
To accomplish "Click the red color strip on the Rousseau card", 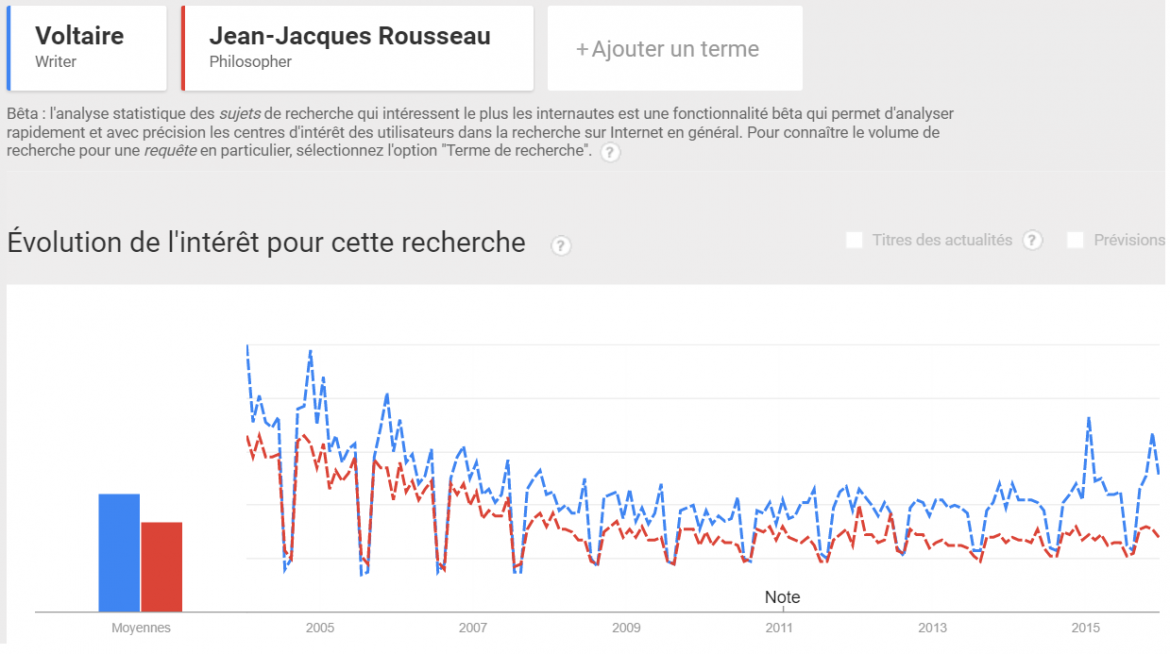I will [x=184, y=47].
